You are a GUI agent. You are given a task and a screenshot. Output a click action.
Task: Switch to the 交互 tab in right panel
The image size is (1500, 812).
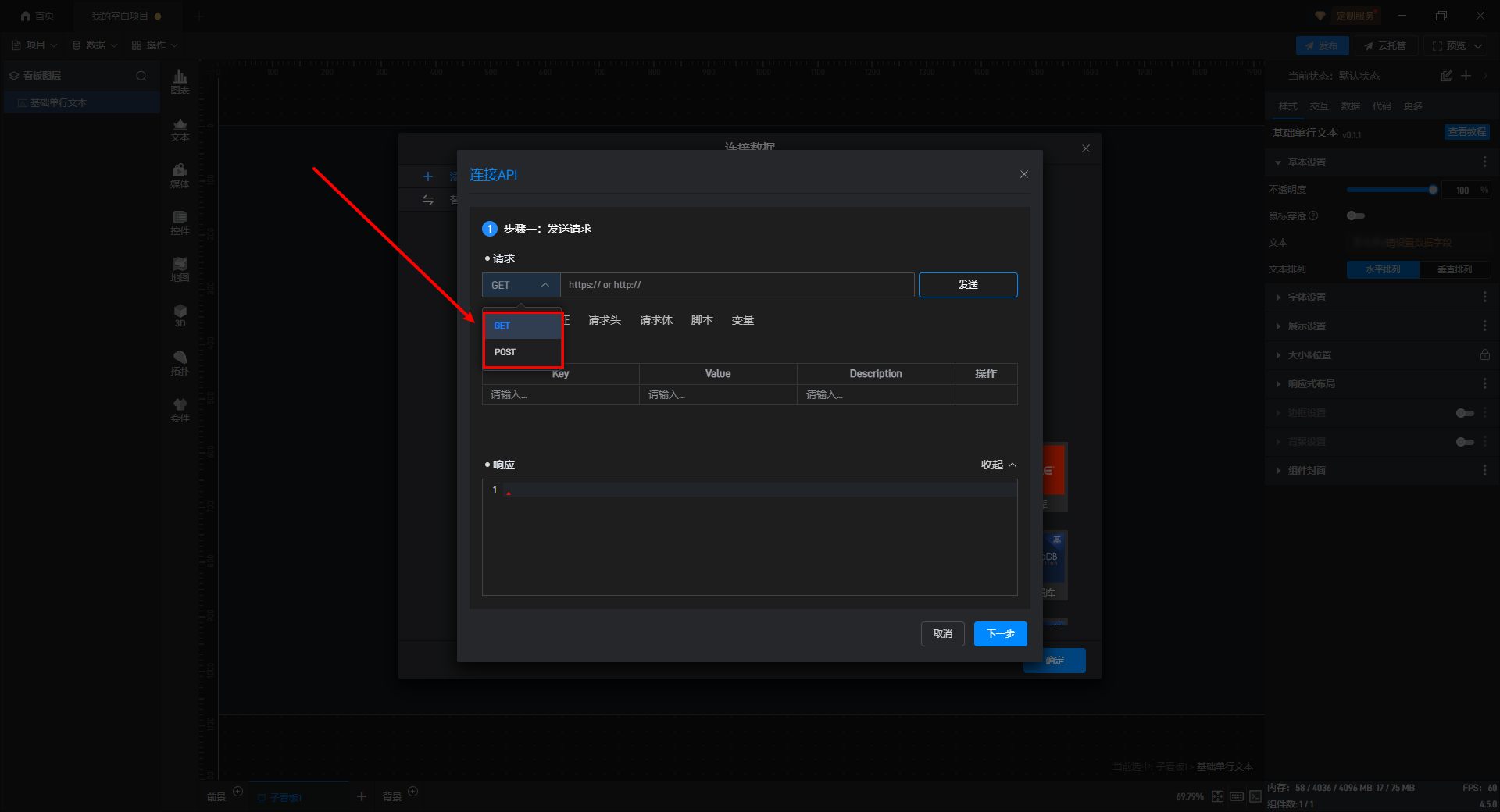click(x=1320, y=106)
